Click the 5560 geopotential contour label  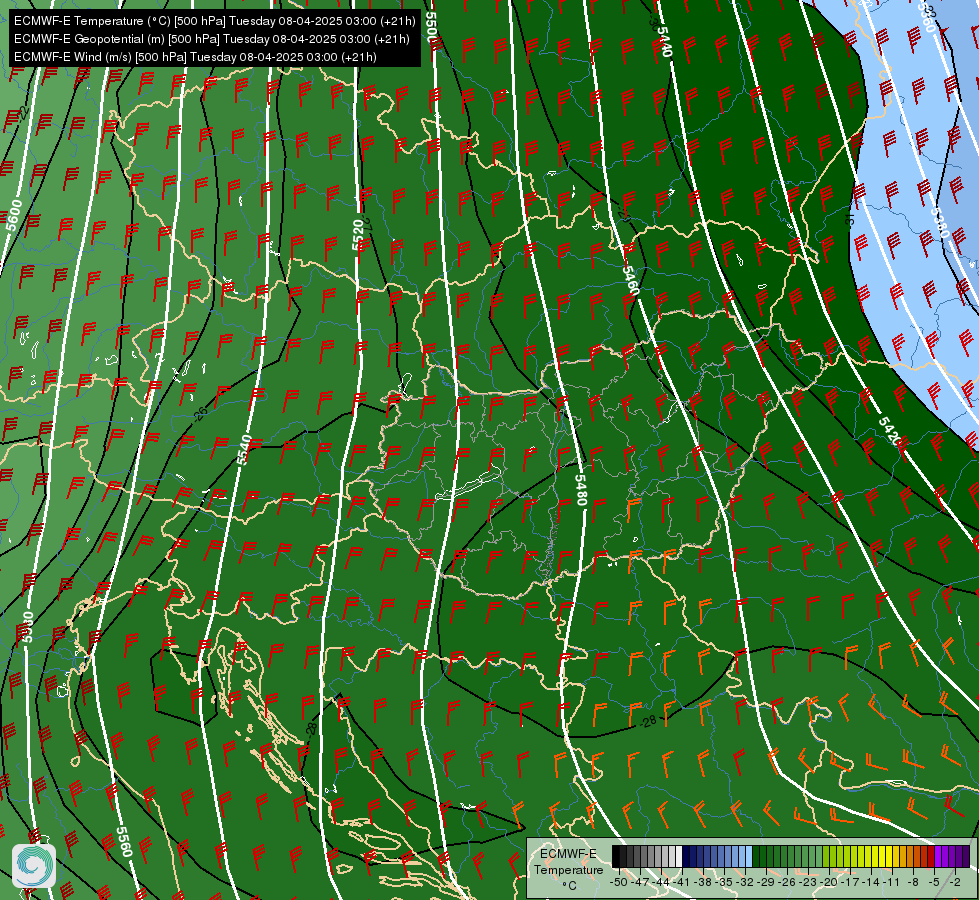point(124,842)
